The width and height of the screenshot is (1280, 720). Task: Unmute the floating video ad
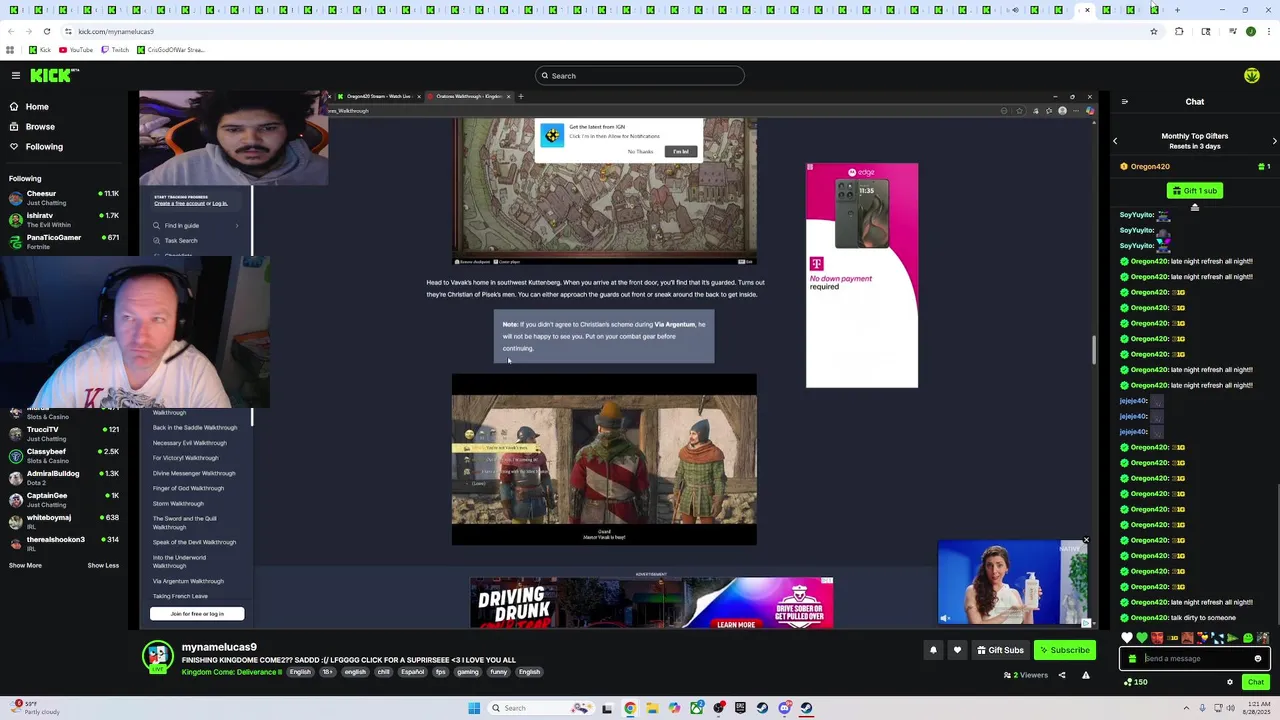(x=945, y=618)
